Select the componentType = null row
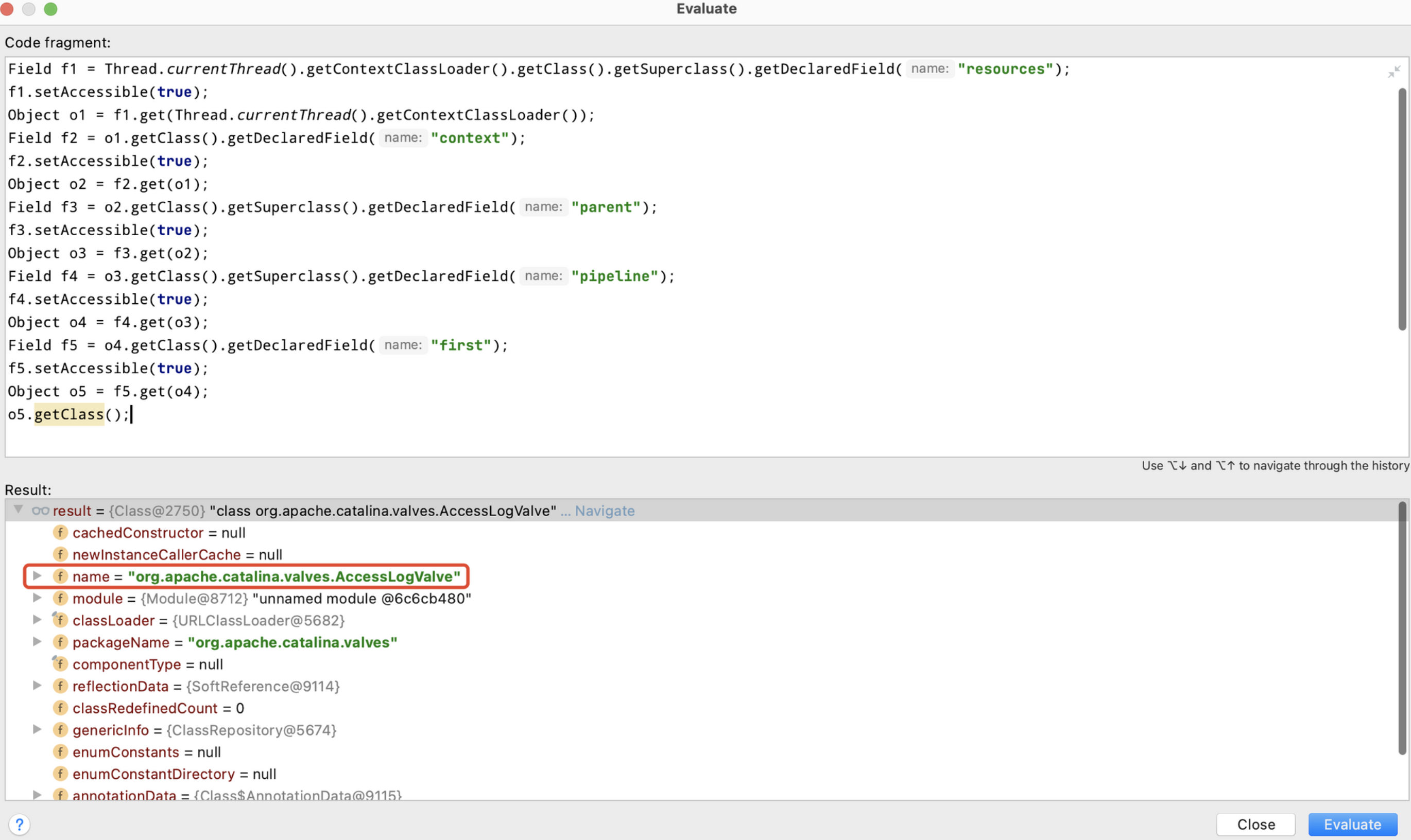Image resolution: width=1411 pixels, height=840 pixels. (x=701, y=664)
